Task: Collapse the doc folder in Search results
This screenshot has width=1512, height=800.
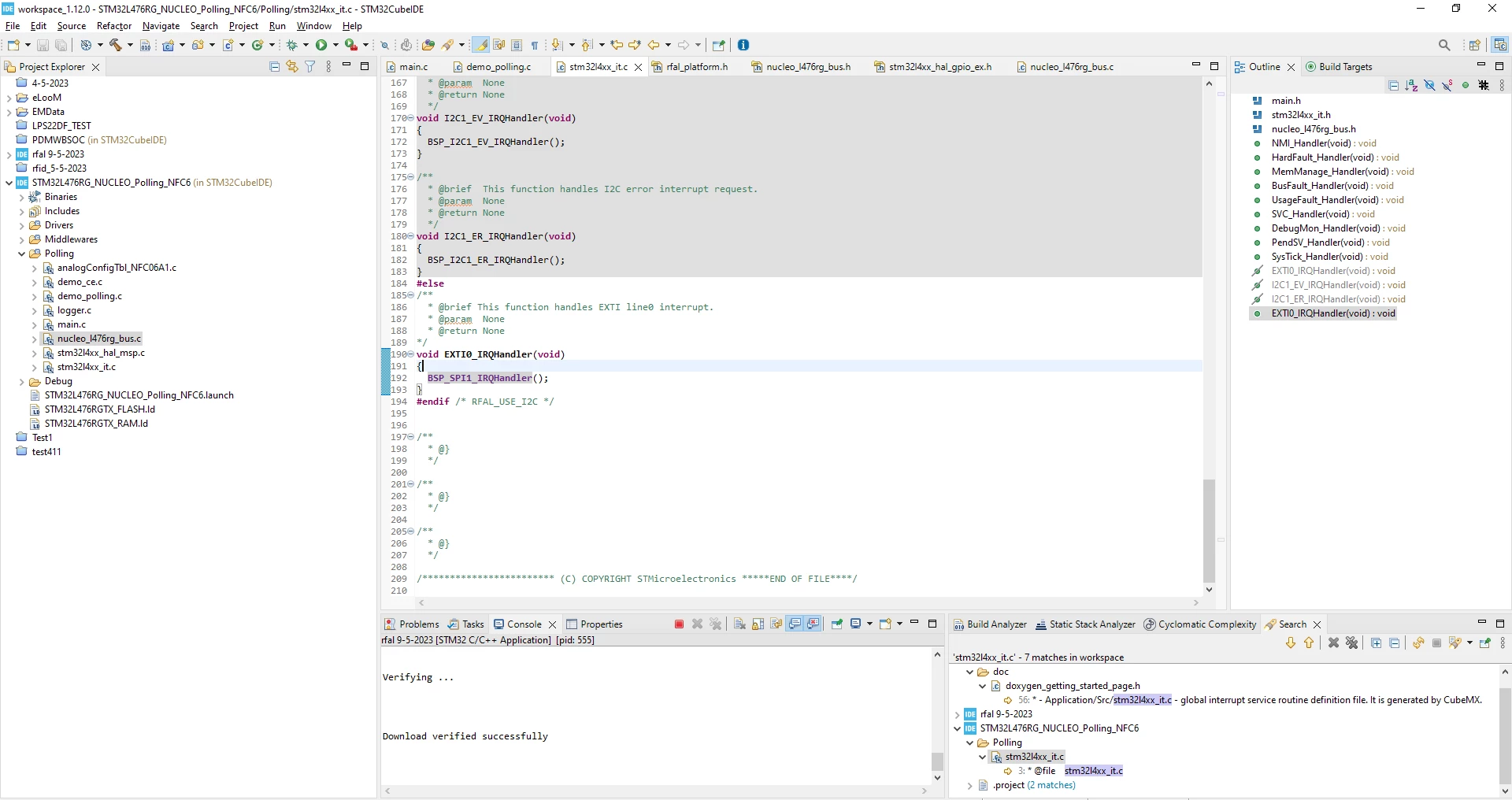Action: point(969,672)
